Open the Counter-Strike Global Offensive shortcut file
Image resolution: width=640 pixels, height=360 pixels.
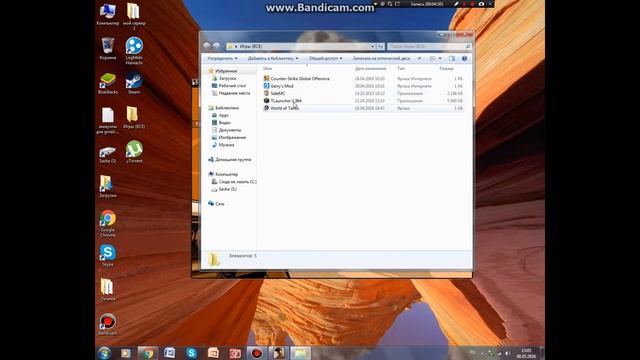pos(297,78)
